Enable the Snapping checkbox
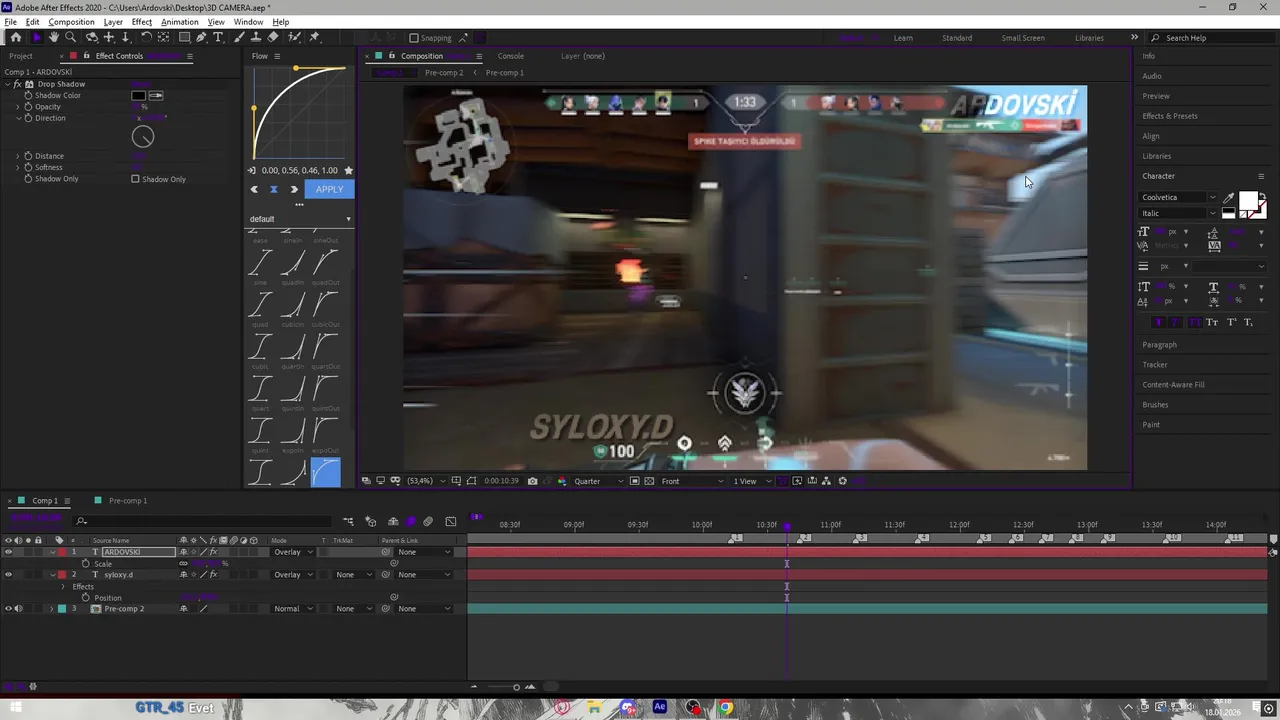 click(413, 38)
